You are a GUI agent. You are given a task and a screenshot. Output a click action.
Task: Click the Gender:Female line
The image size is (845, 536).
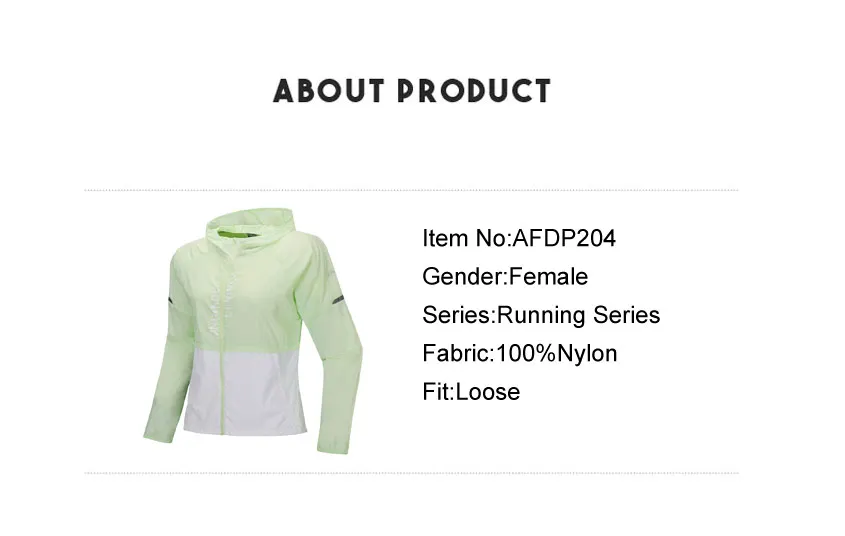tap(505, 276)
